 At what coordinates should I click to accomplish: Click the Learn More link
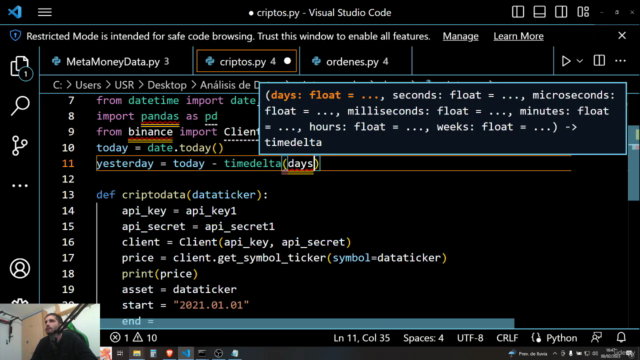(518, 36)
